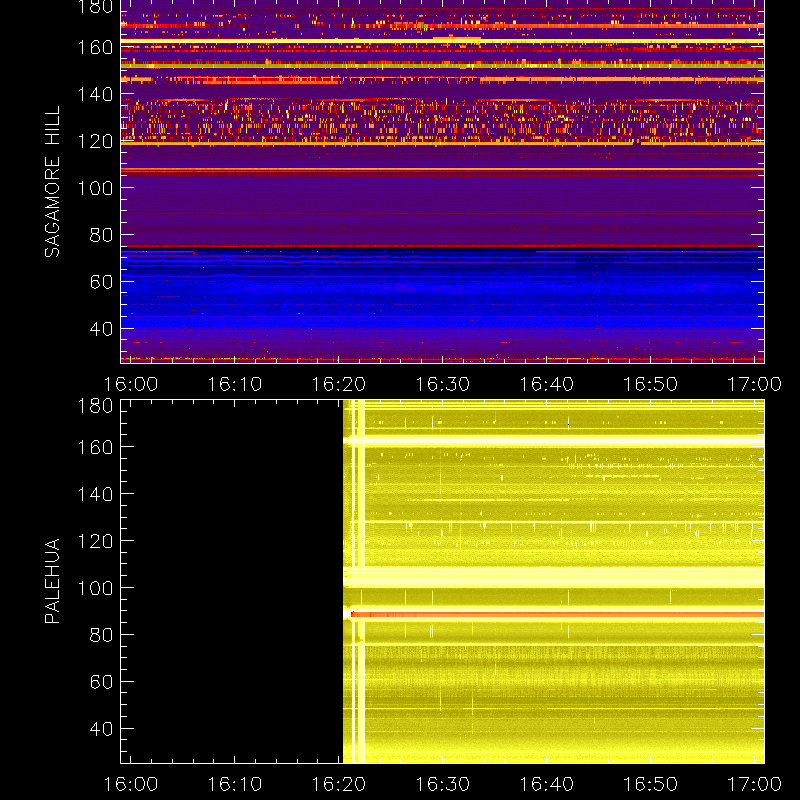The width and height of the screenshot is (800, 800).
Task: Click 16:10 under the Palehua spectrogram
Action: tap(235, 784)
